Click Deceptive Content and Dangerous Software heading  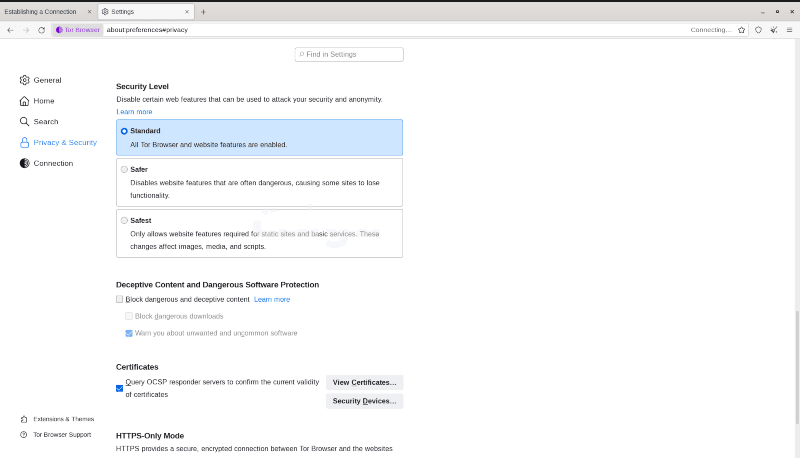click(217, 285)
